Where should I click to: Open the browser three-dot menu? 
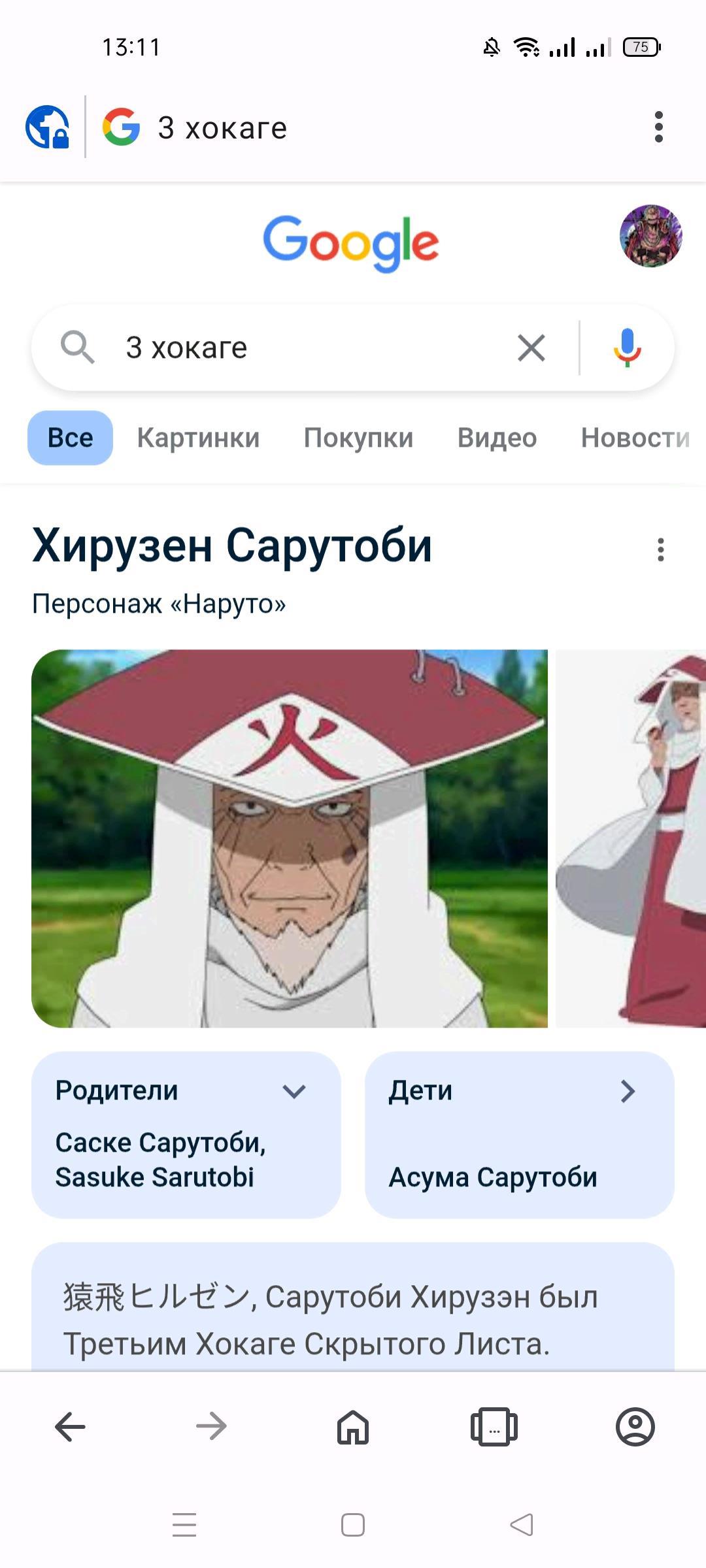pos(659,127)
